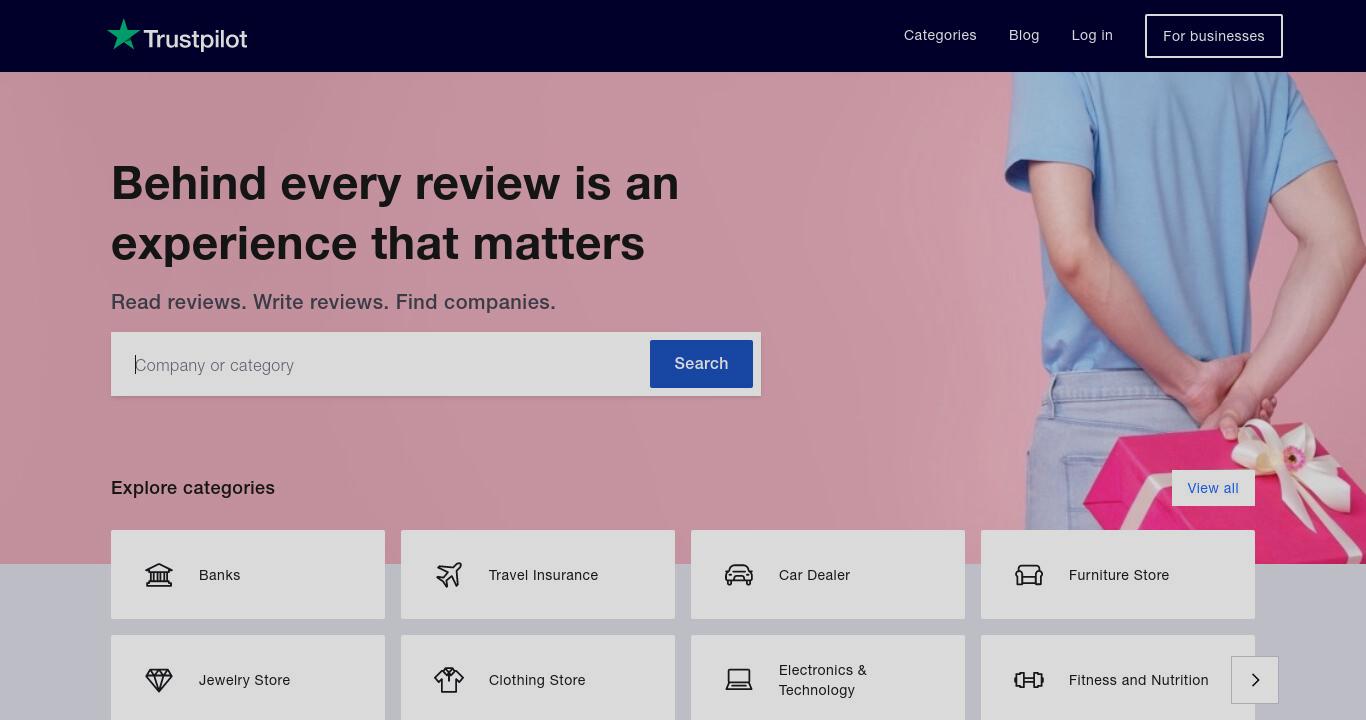Click the Trustpilot wordmark text
Screen dimensions: 1366x720
[195, 39]
